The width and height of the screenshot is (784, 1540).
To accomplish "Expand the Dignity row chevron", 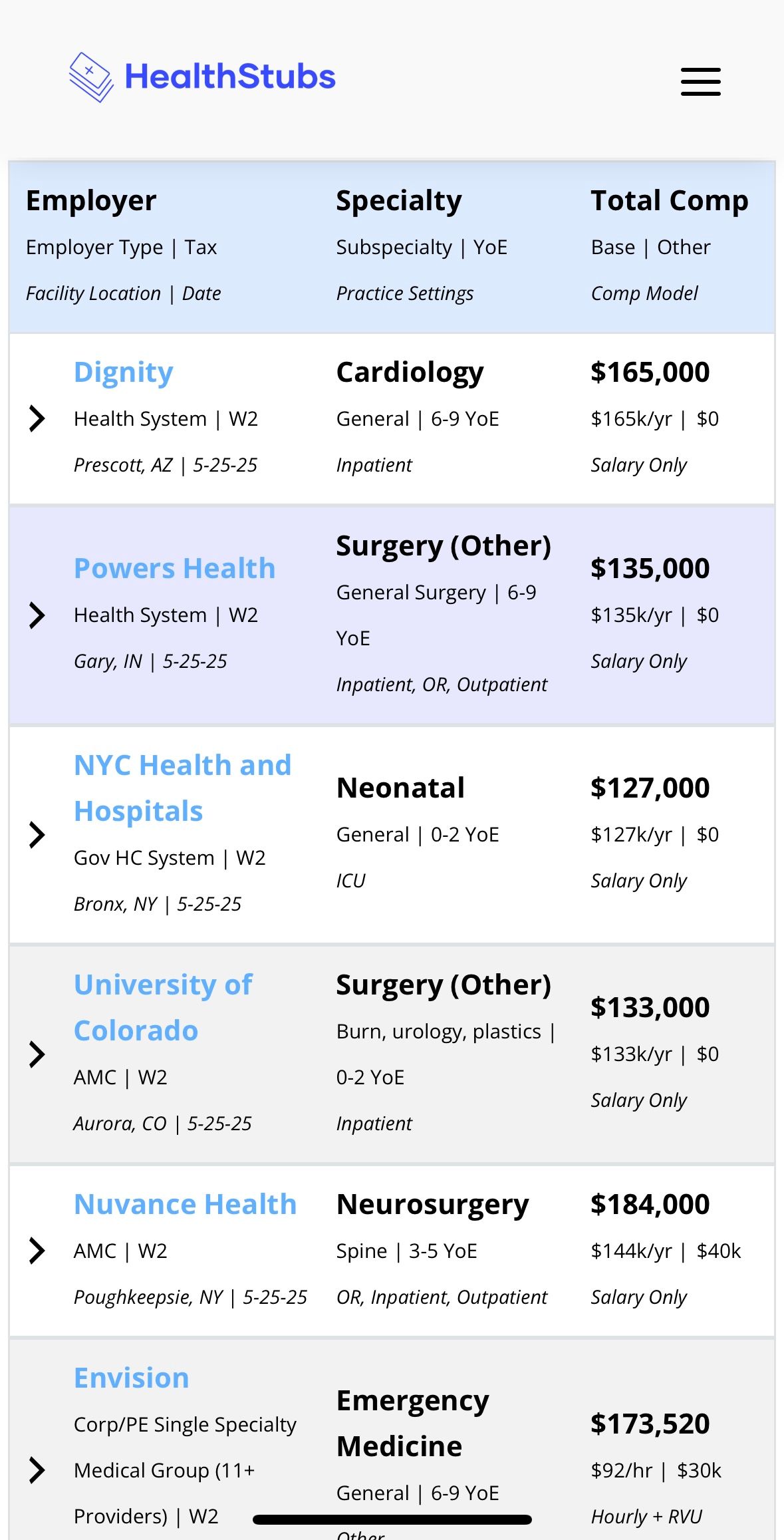I will pyautogui.click(x=37, y=418).
